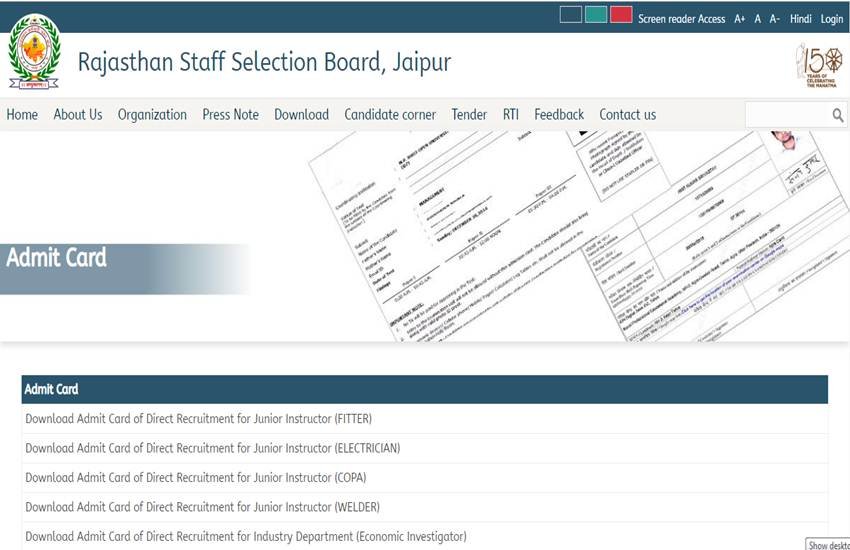Decrease font size with A-
The height and width of the screenshot is (550, 850).
(774, 19)
